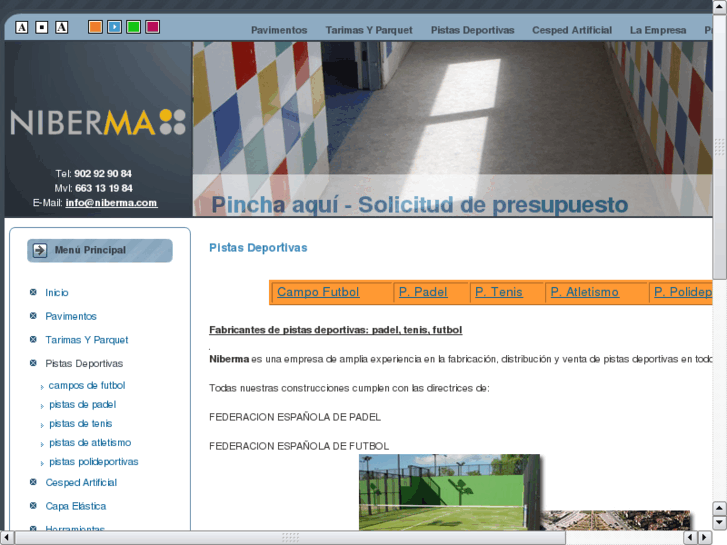
Task: Open campos de futbol submenu item
Action: 87,385
